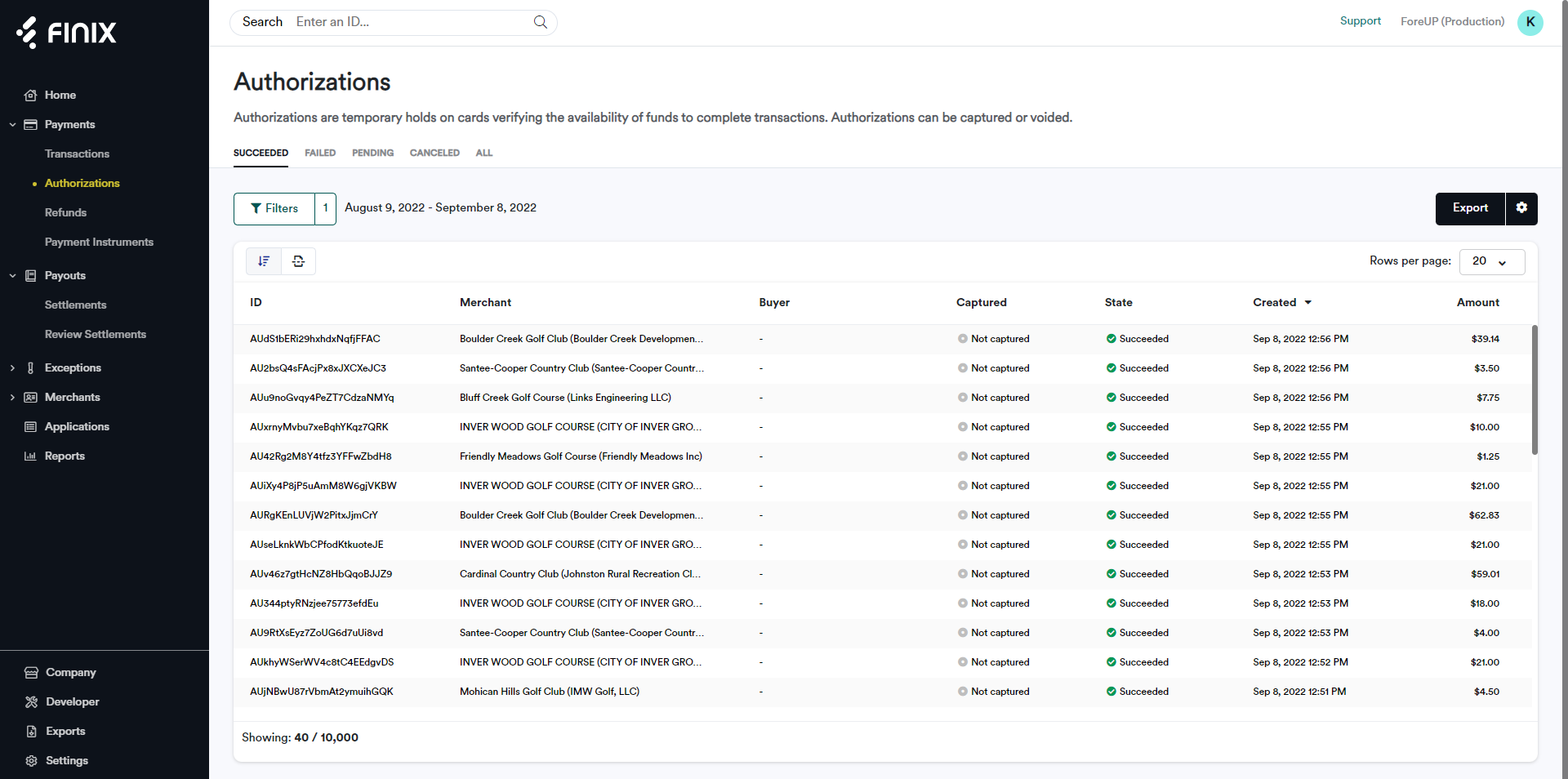Open the Filters button
Viewport: 1568px width, 779px height.
(274, 209)
